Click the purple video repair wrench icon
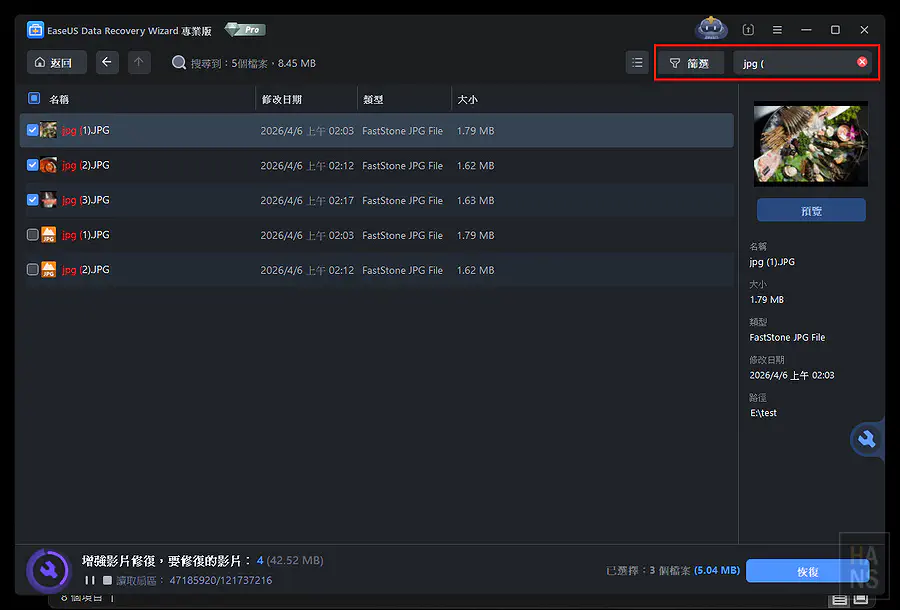 click(x=47, y=570)
